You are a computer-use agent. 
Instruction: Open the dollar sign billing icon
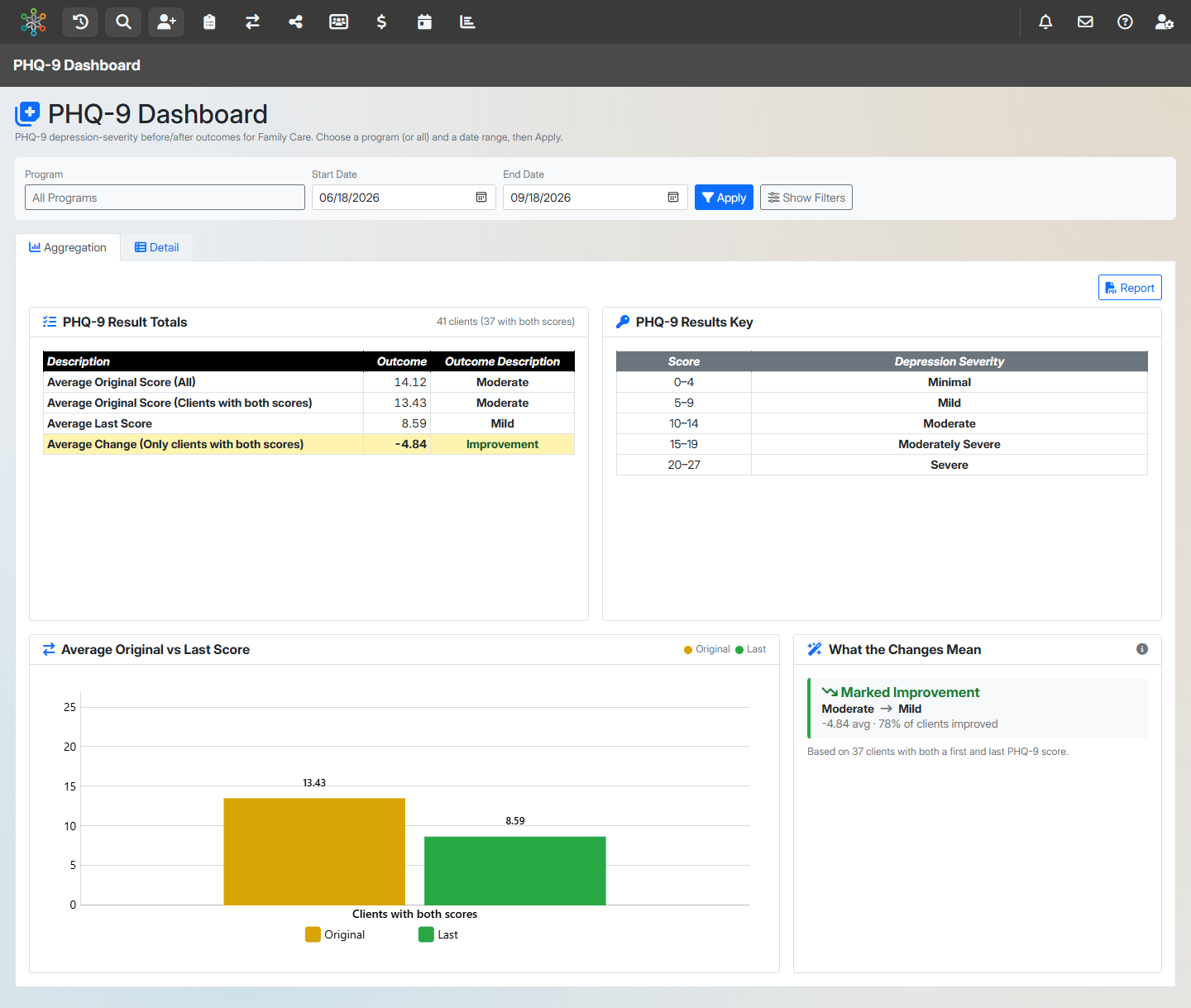tap(381, 22)
